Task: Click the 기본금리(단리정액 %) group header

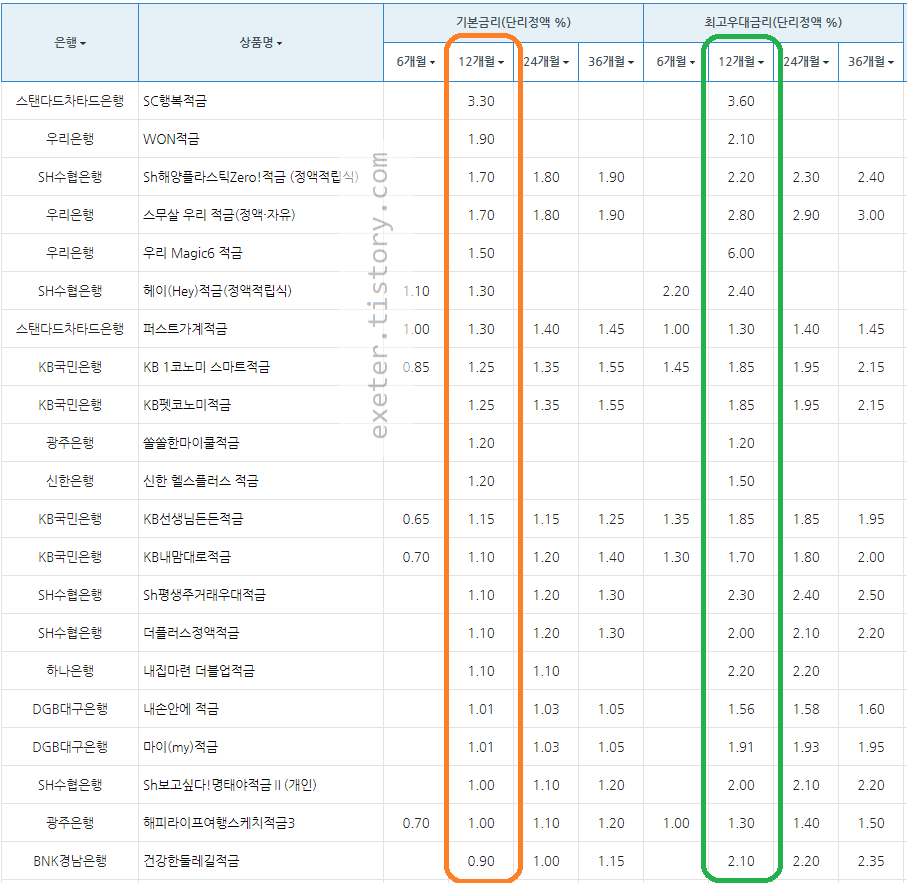Action: [x=513, y=23]
